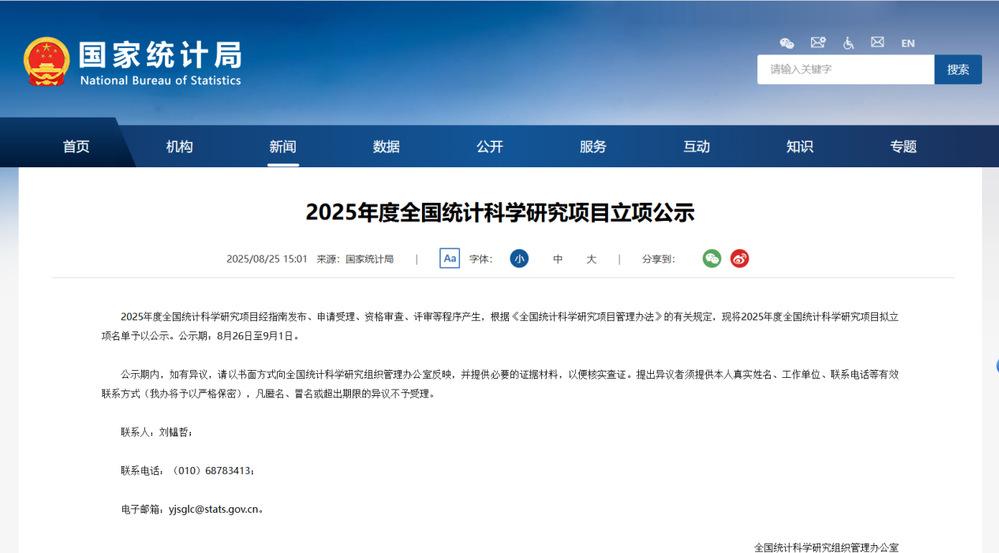Click the plain envelope mail icon
999x553 pixels.
coord(877,43)
